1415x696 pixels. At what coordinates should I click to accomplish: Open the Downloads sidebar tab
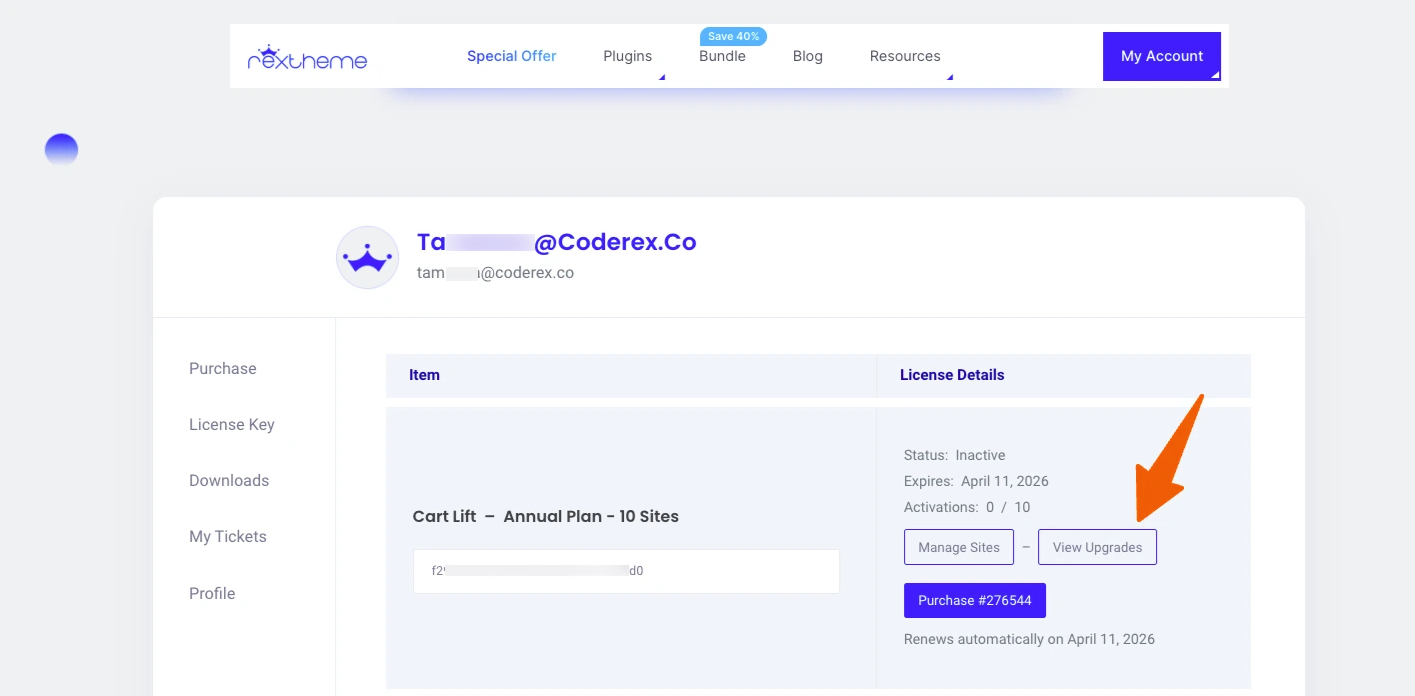[x=229, y=480]
